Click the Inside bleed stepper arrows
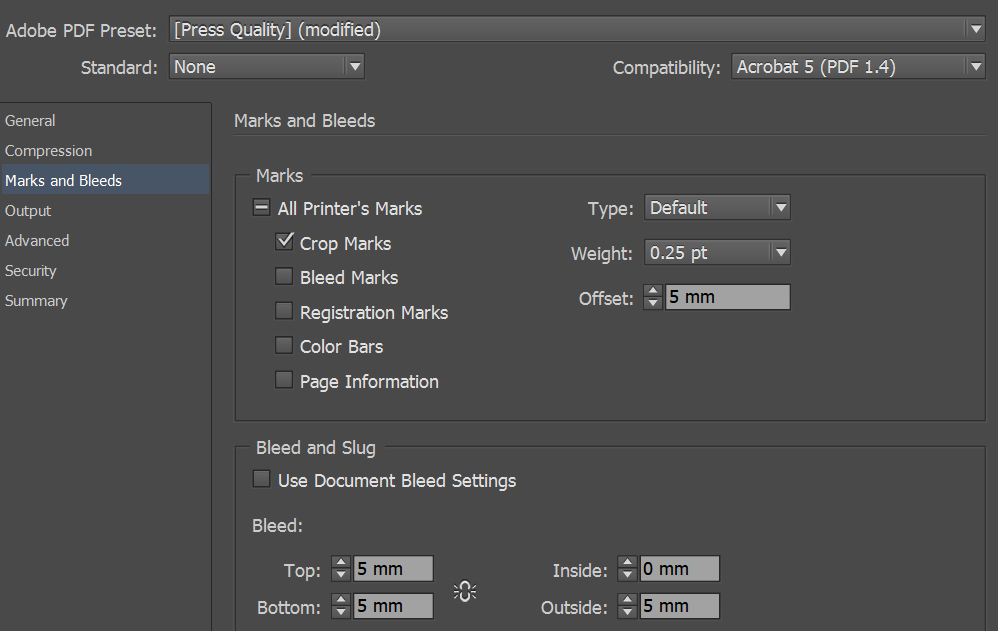This screenshot has width=998, height=631. coord(627,569)
